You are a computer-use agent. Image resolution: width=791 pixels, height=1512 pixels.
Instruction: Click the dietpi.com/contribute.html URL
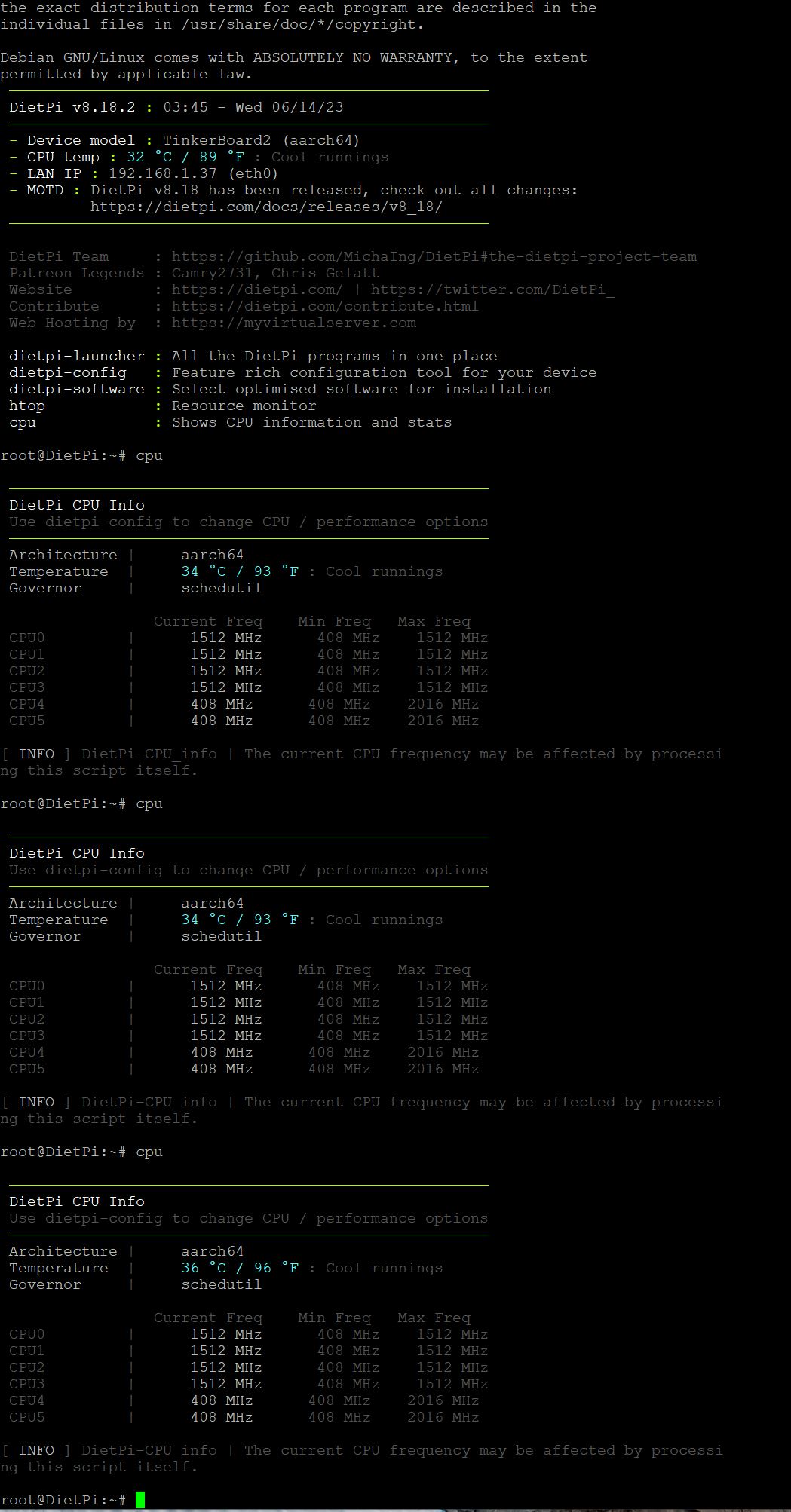tap(325, 306)
